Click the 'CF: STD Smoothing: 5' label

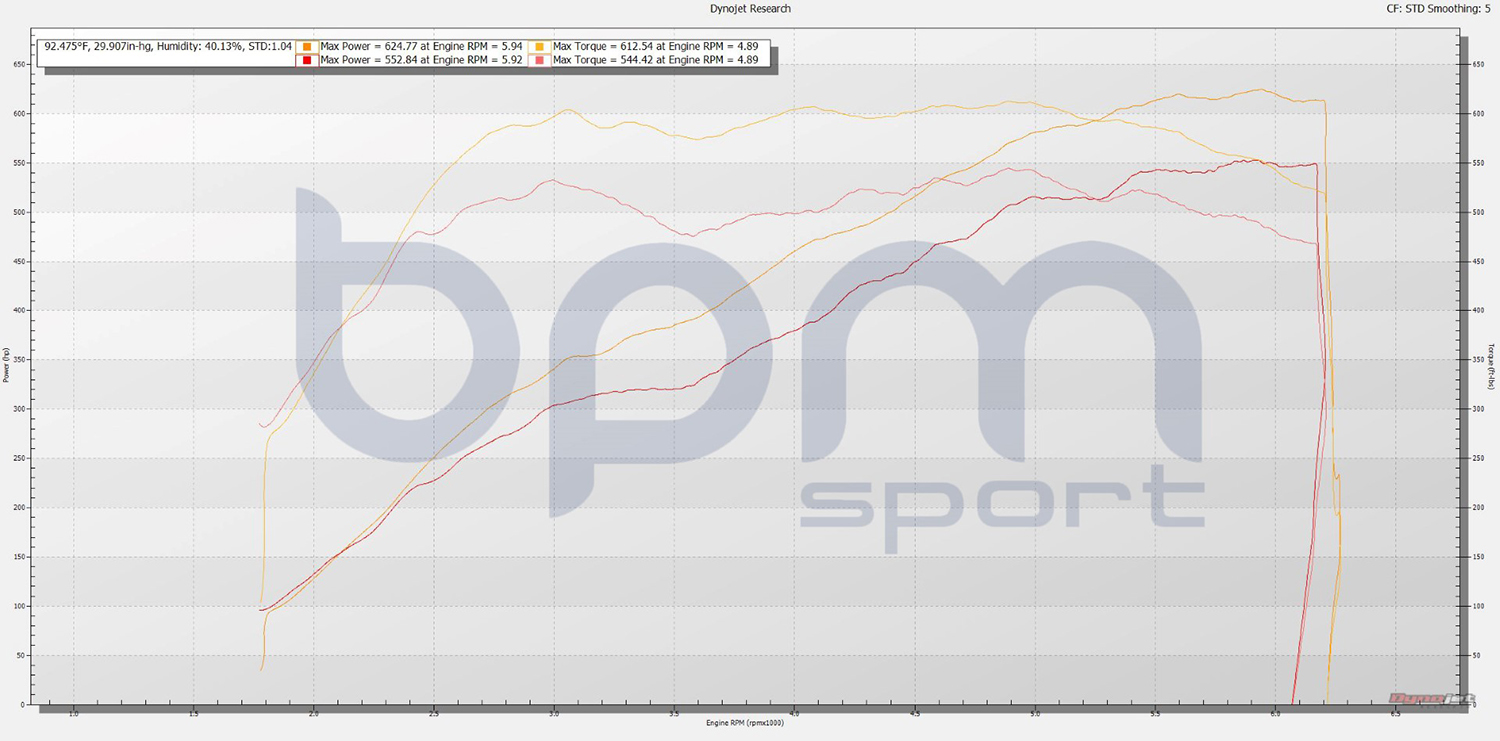click(1436, 9)
